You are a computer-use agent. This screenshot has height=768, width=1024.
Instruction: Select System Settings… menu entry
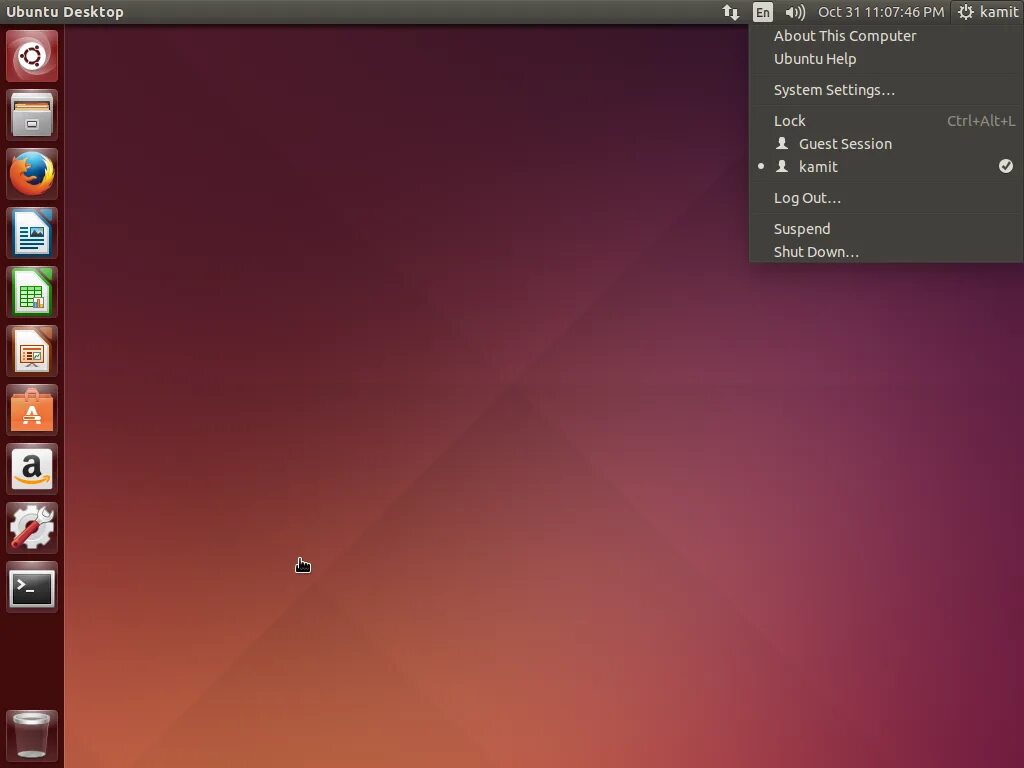click(x=886, y=89)
